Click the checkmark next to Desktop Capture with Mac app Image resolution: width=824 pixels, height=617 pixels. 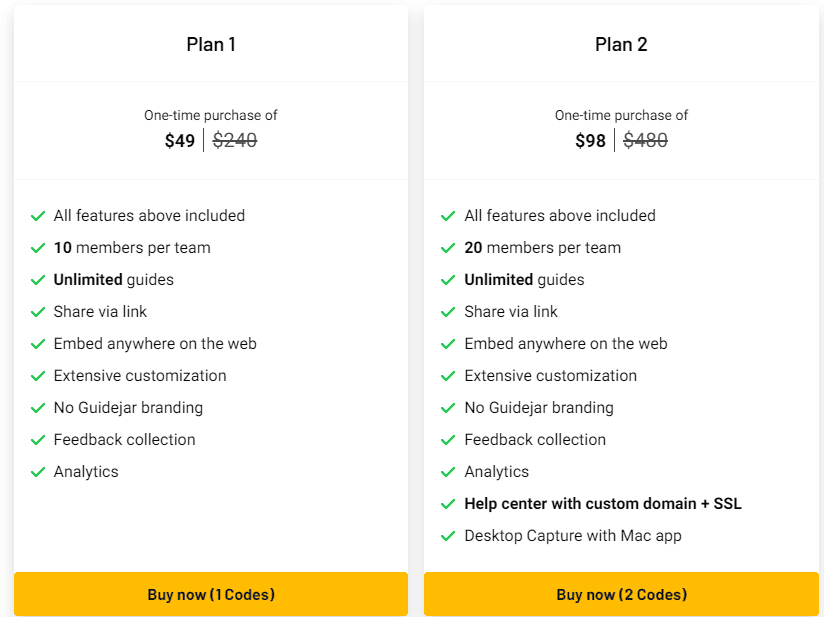[448, 535]
